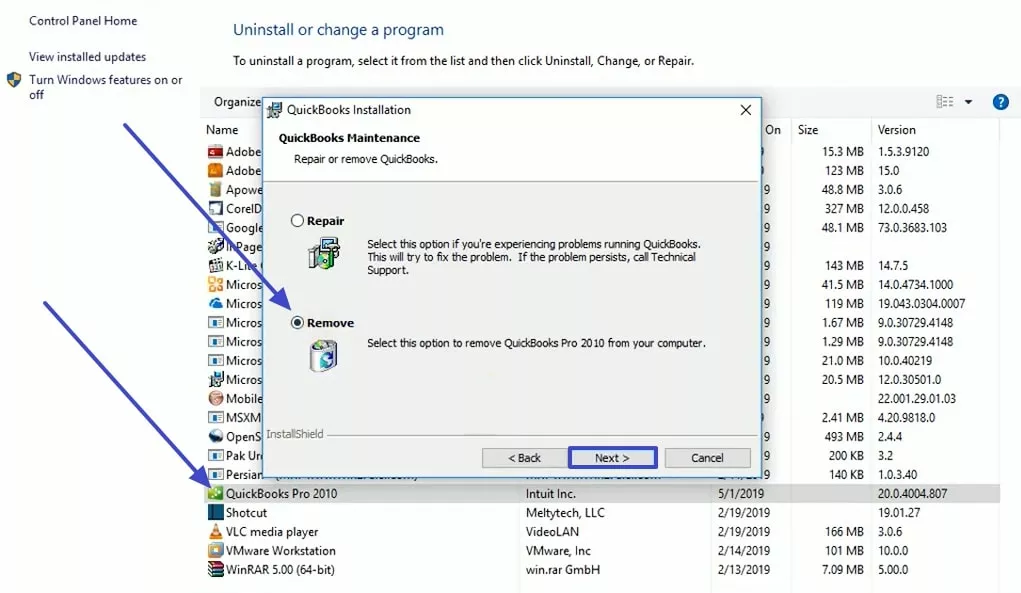Select the Remove radio button
Viewport: 1021px width, 593px height.
point(300,322)
